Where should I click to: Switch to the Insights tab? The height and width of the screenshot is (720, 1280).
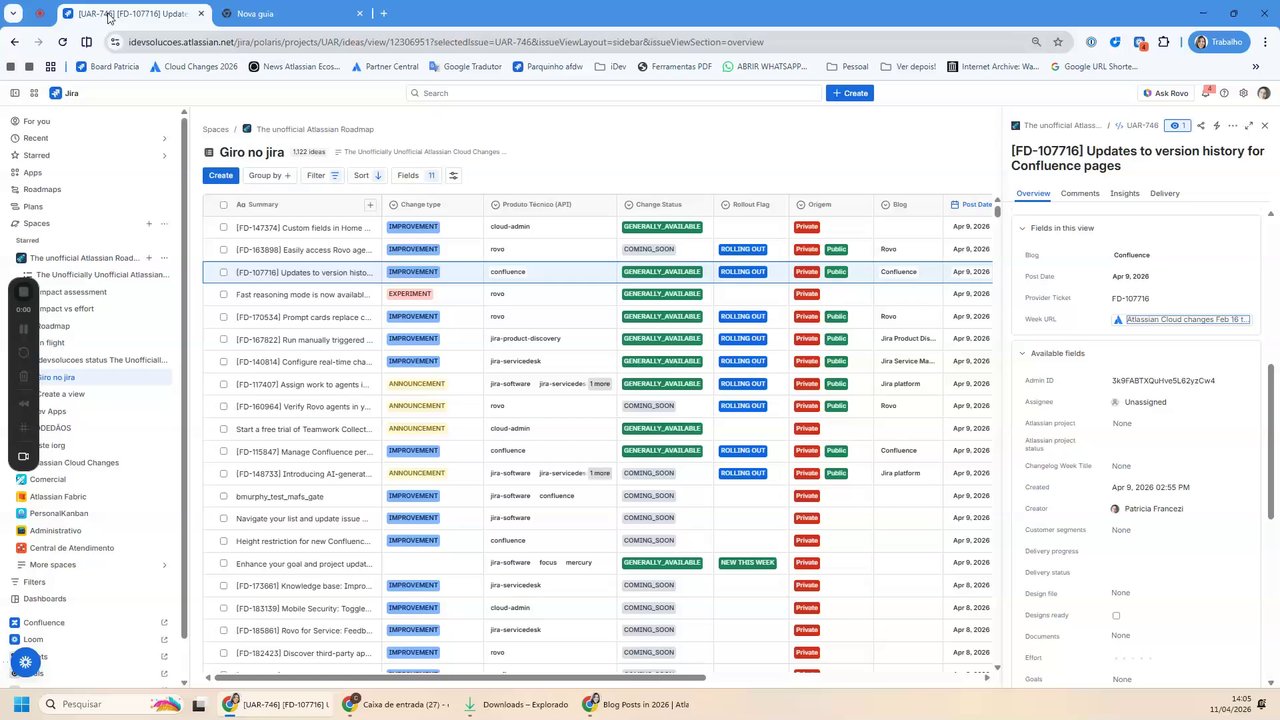[1125, 193]
